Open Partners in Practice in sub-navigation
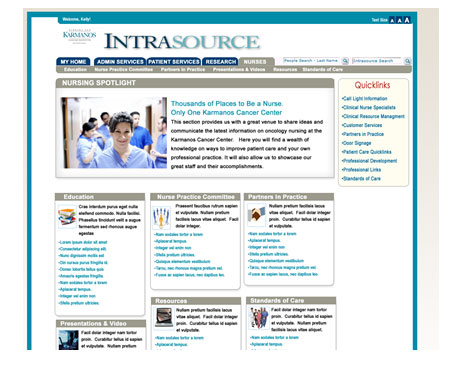 183,69
